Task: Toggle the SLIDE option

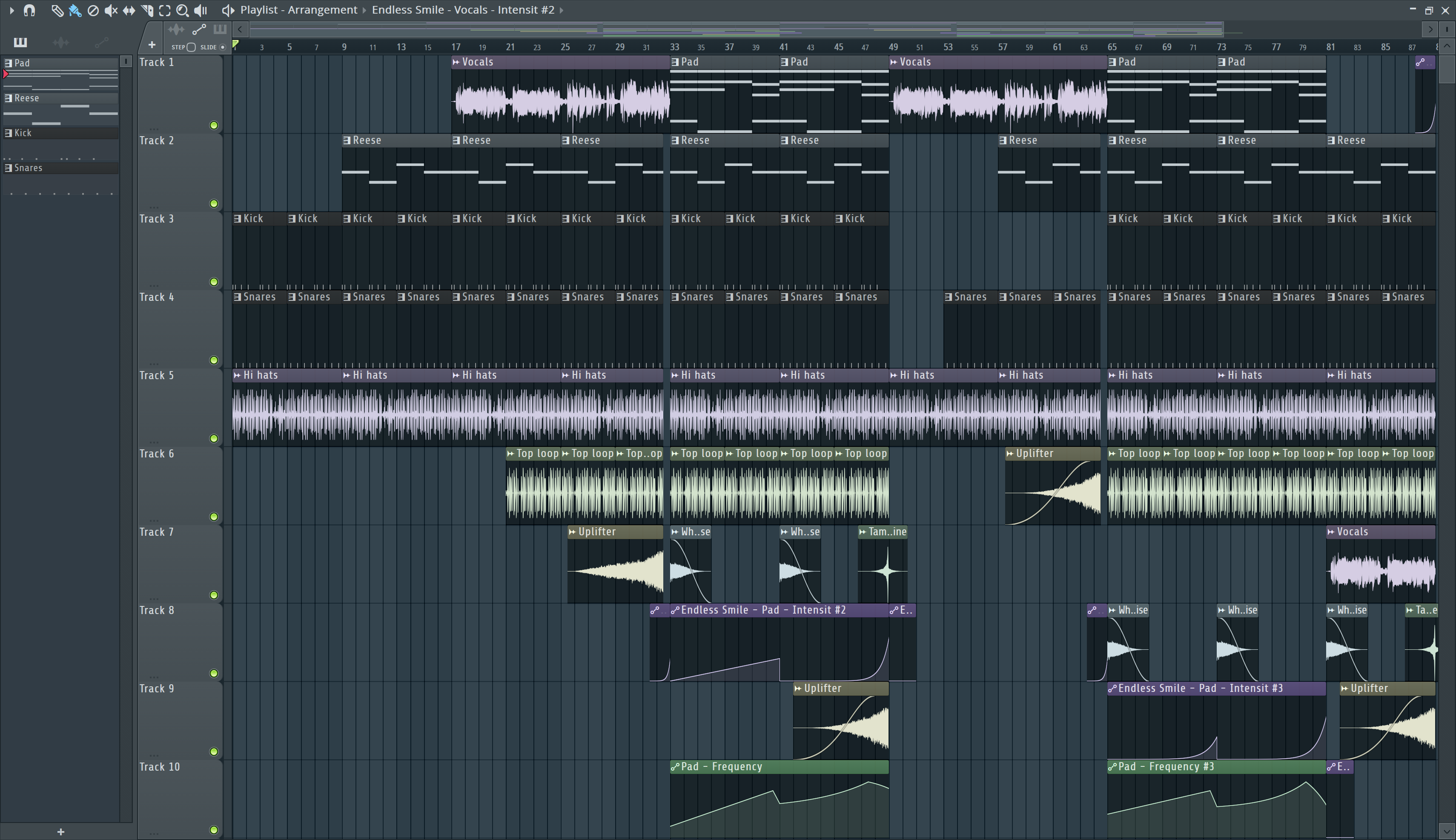Action: [223, 47]
